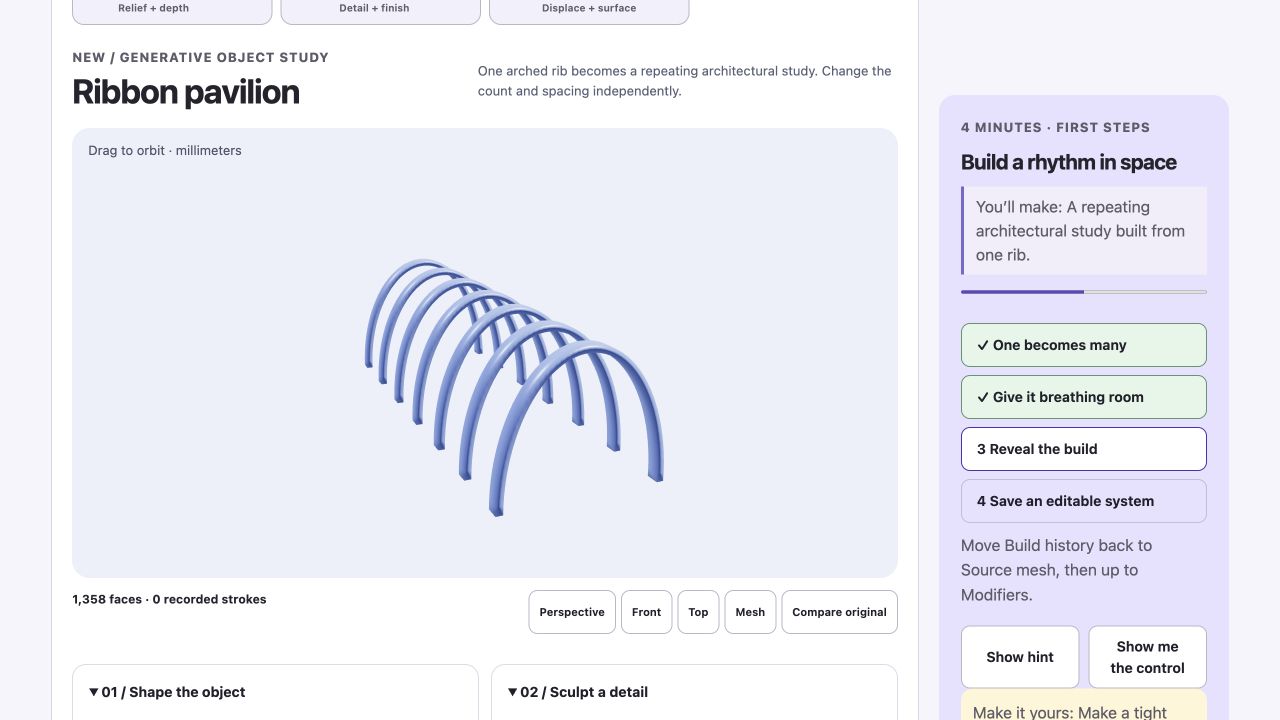Switch to Top view
1280x720 pixels.
(x=699, y=612)
